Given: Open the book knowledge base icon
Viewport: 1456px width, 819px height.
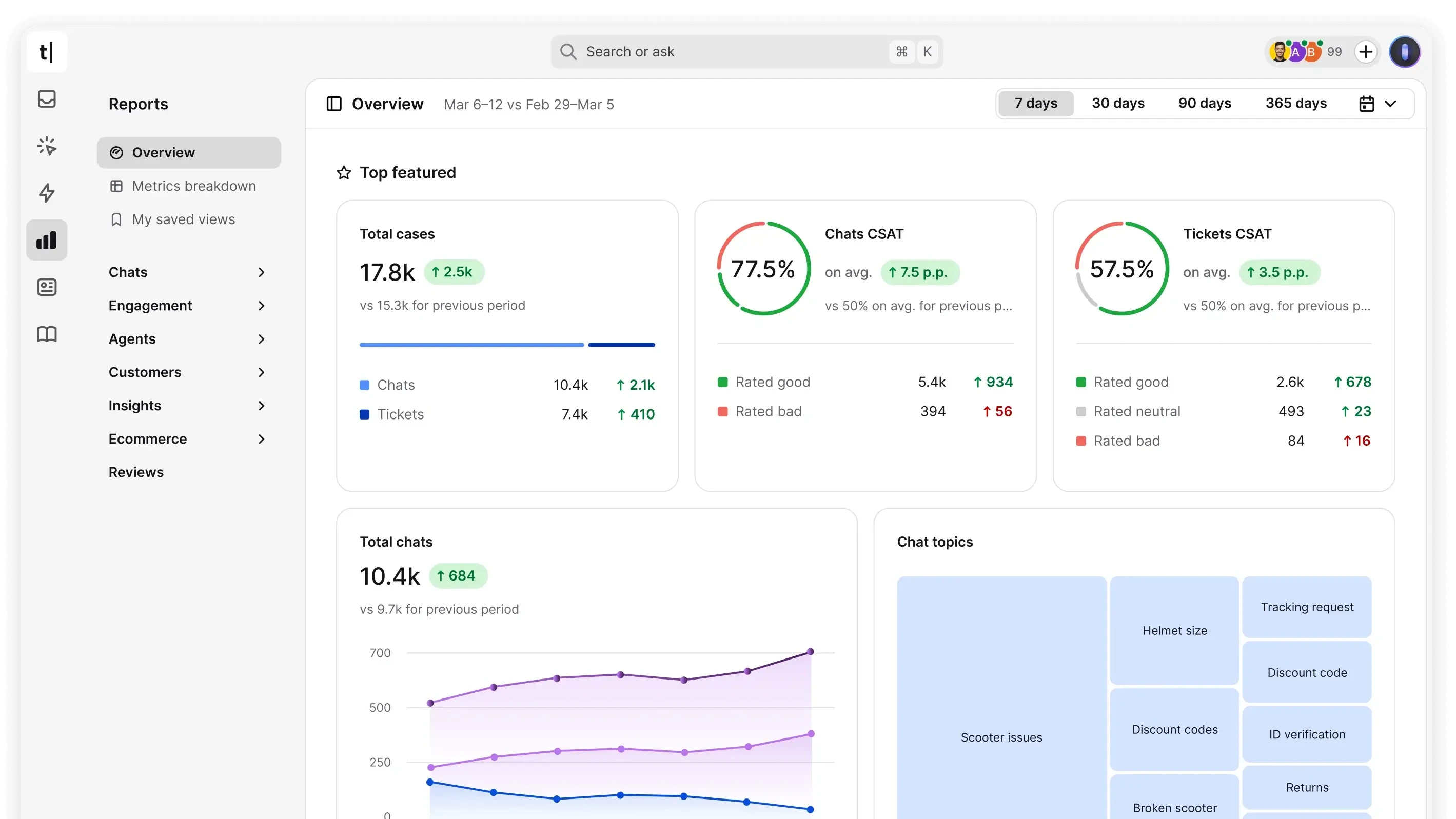Looking at the screenshot, I should [x=46, y=334].
